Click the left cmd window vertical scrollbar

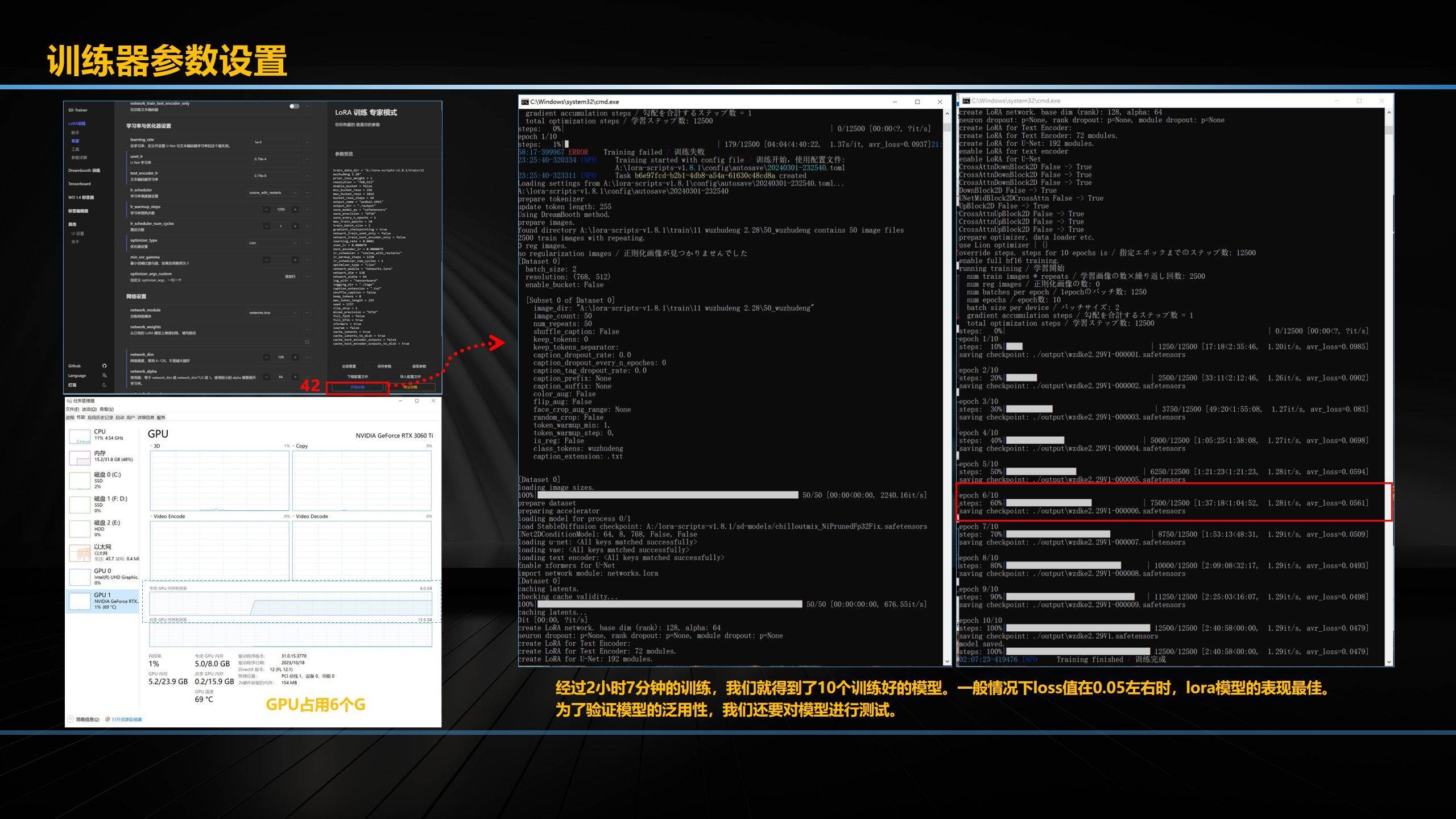click(x=947, y=387)
